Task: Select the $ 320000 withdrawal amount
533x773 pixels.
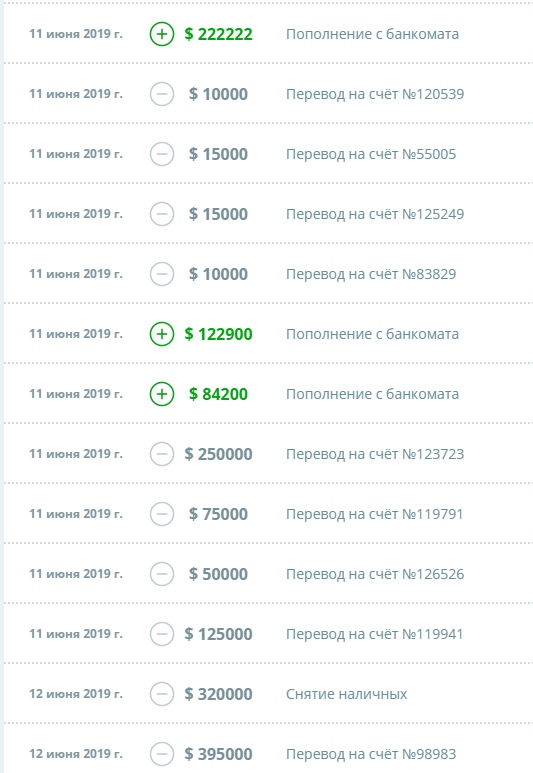Action: [218, 694]
